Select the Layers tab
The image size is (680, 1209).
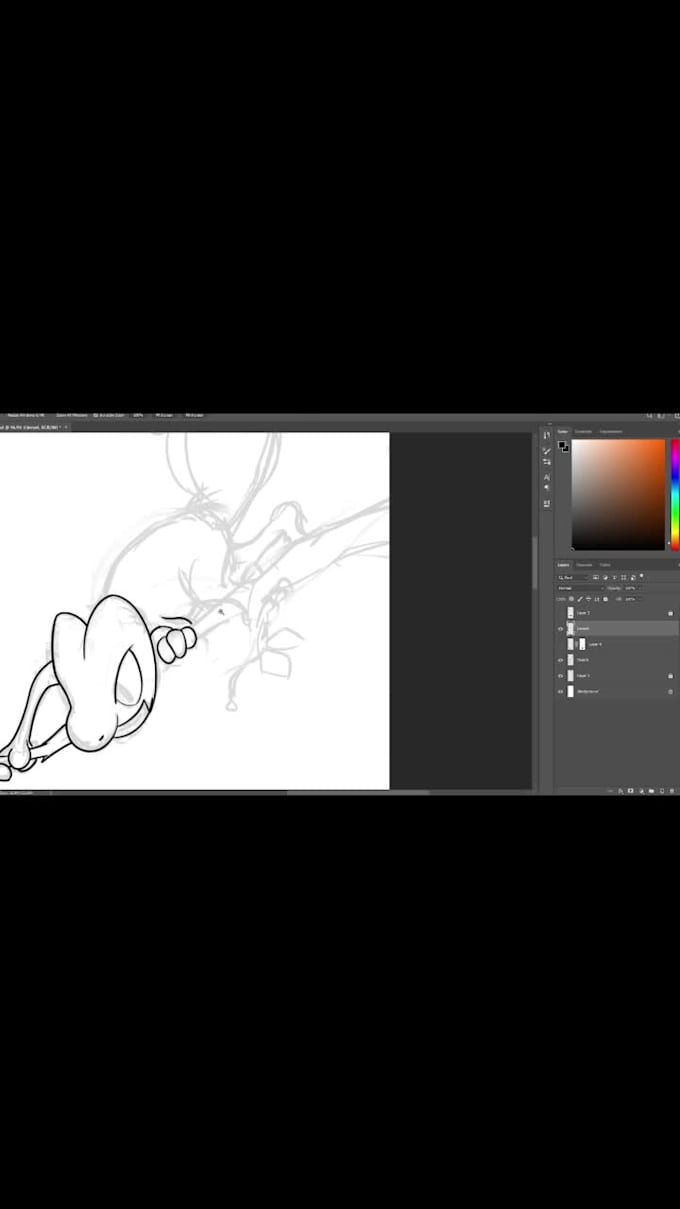click(563, 565)
